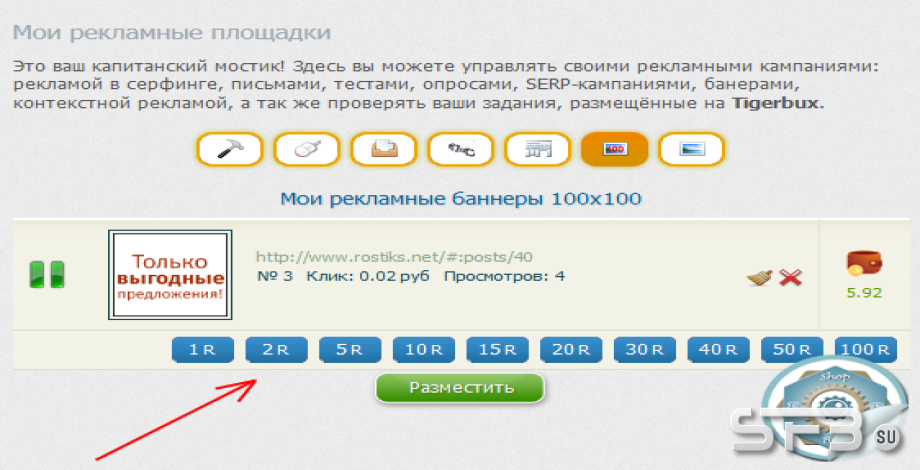Open the rostiks.net banner URL link
This screenshot has width=920, height=470.
[x=394, y=257]
